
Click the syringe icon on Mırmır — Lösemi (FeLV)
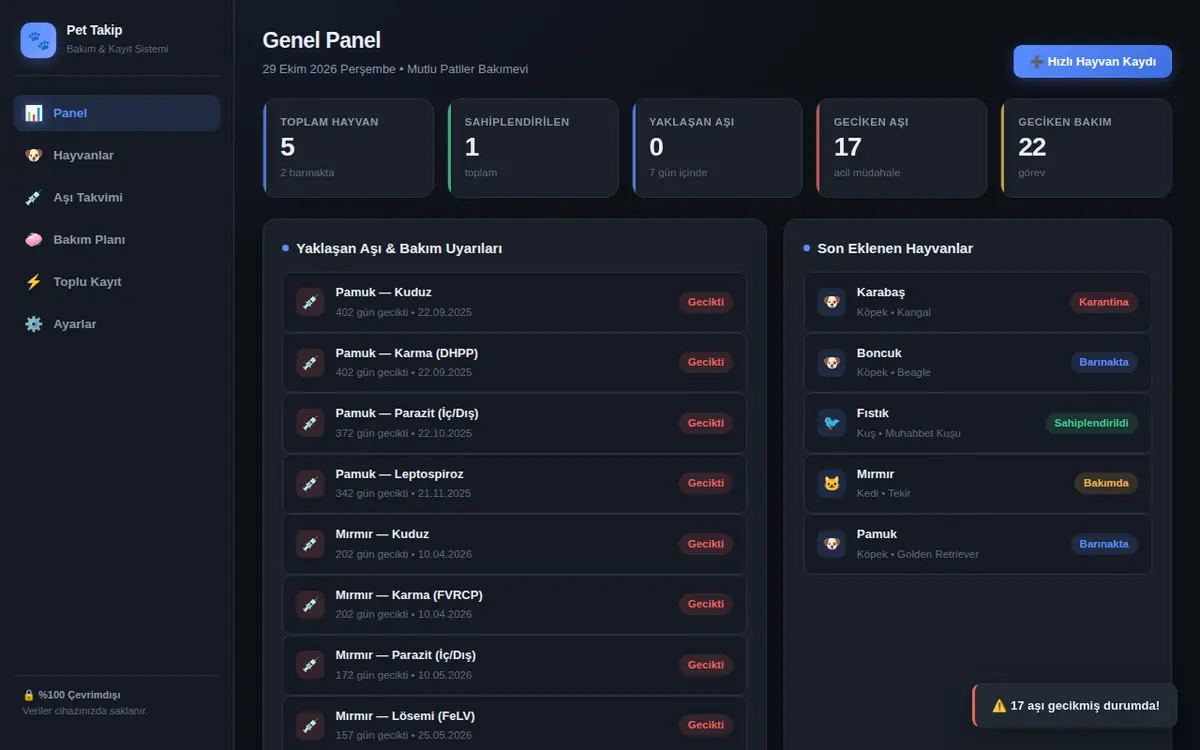tap(310, 725)
